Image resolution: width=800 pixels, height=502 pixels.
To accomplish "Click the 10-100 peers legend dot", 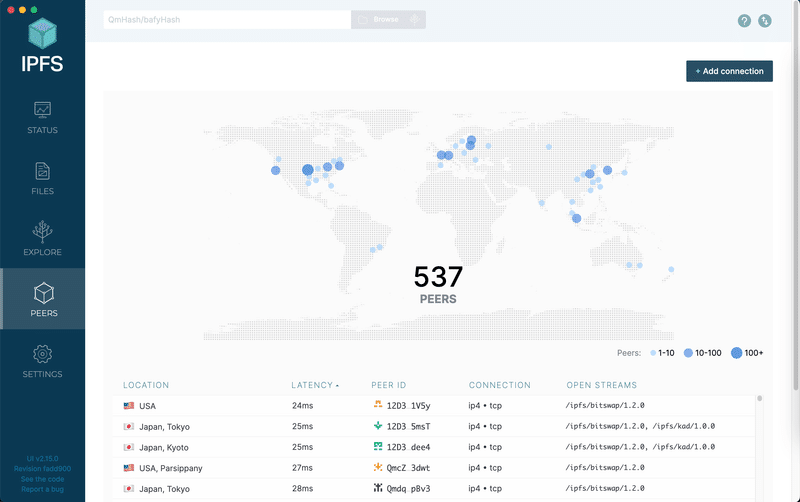I will 688,353.
